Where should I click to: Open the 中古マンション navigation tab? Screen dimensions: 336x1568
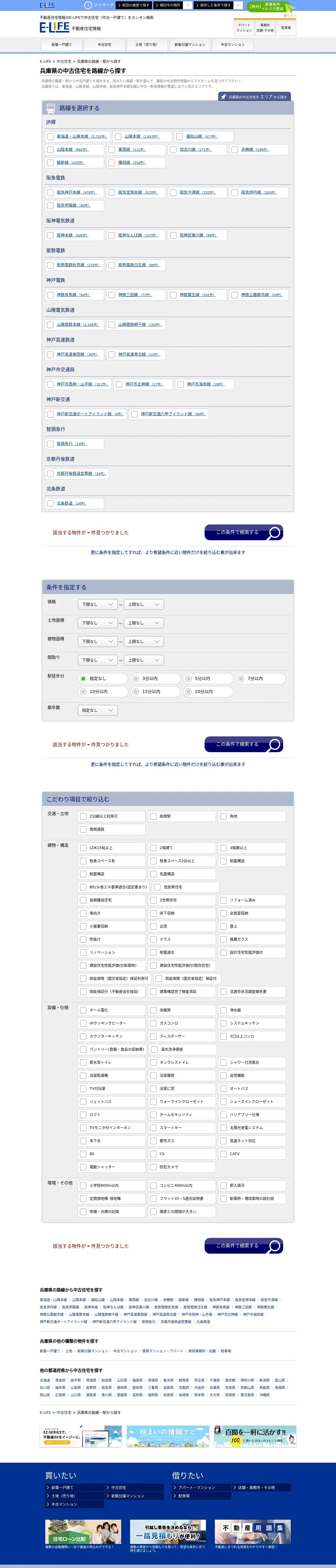click(x=232, y=44)
